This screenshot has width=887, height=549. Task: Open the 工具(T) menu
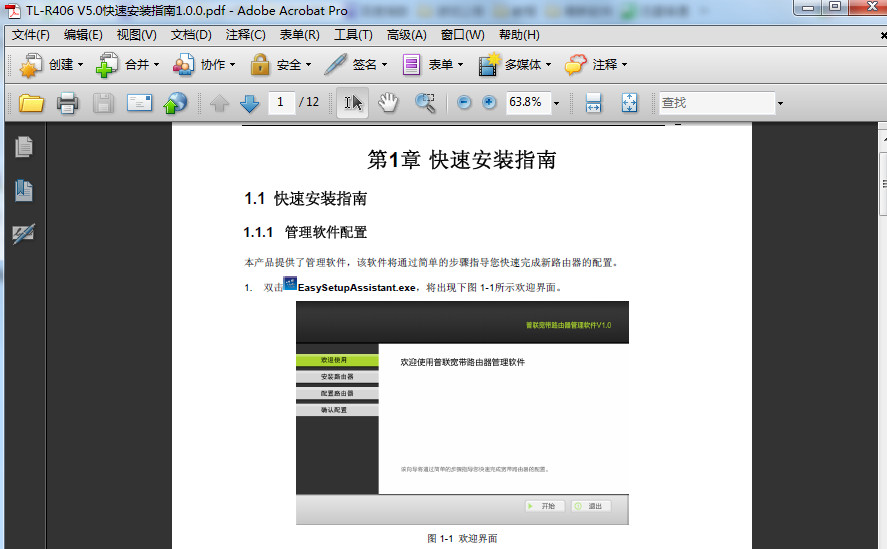coord(353,35)
